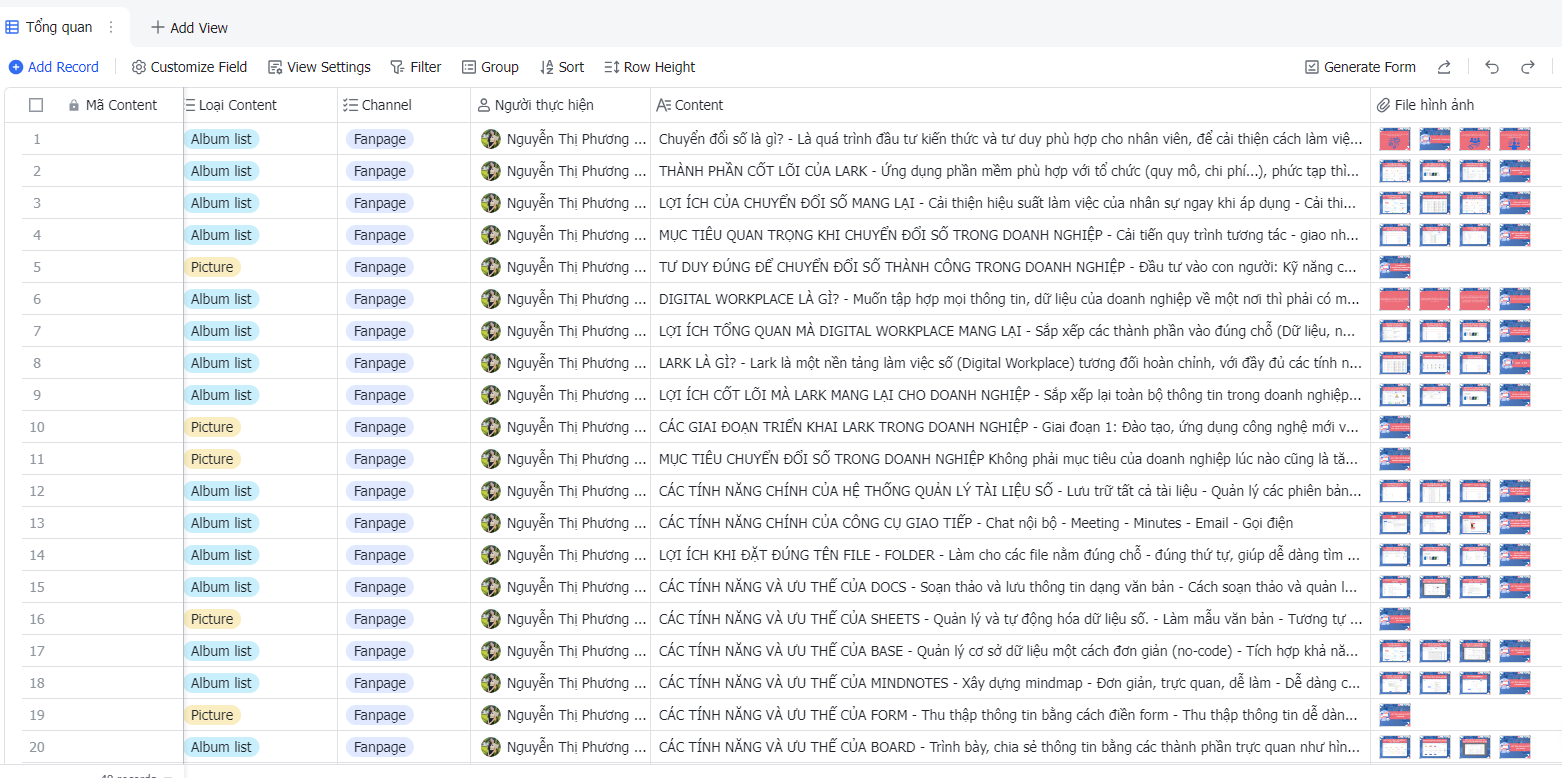Click 'CÁC TÍNH NĂNG CHÍNH CỦA CÔNG CỤ GIAO TIẾP' cell
This screenshot has width=1562, height=778.
click(1011, 523)
